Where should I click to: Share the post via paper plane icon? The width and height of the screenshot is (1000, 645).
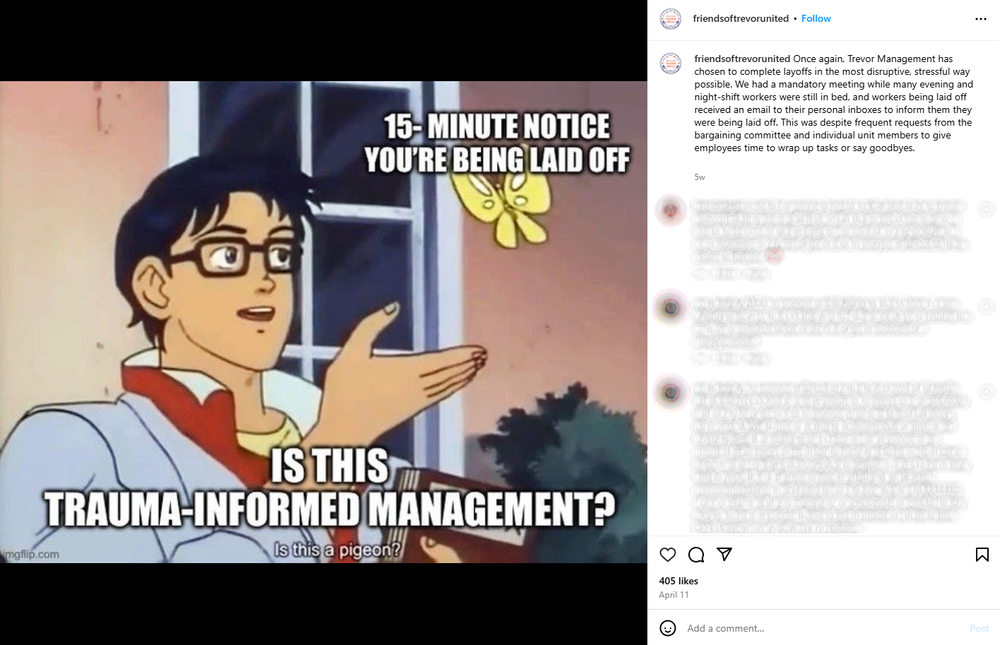[724, 554]
